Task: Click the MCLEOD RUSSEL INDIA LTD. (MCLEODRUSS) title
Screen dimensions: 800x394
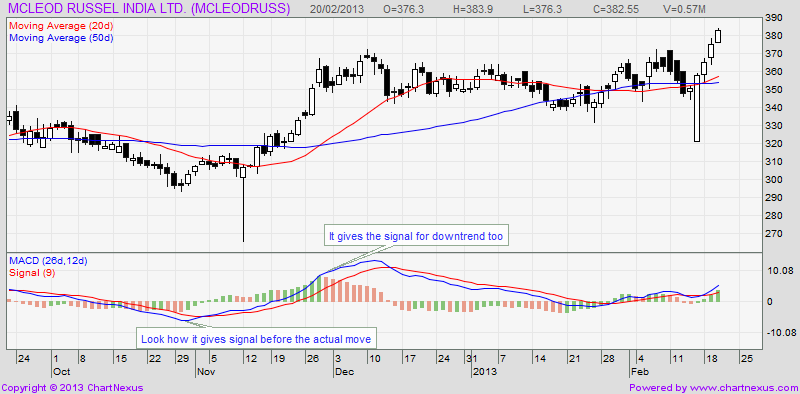Action: (150, 9)
